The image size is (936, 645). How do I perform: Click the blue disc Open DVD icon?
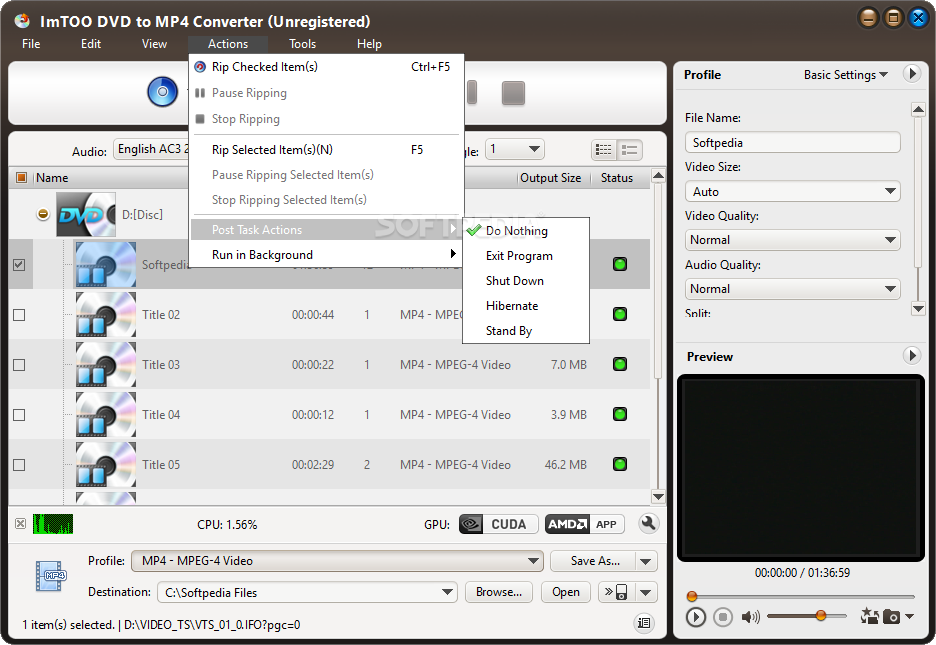(162, 92)
